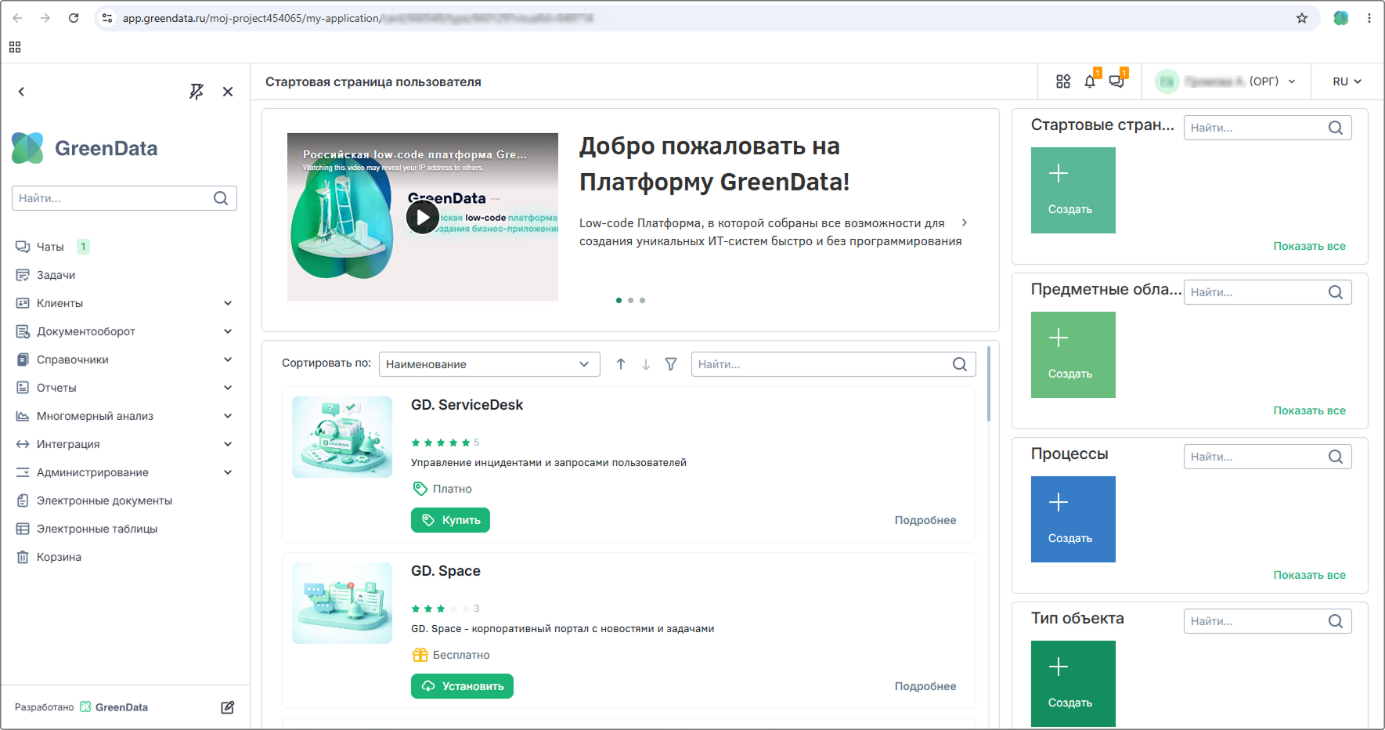This screenshot has height=730, width=1385.
Task: Open the applications grid in the header
Action: [x=1063, y=81]
